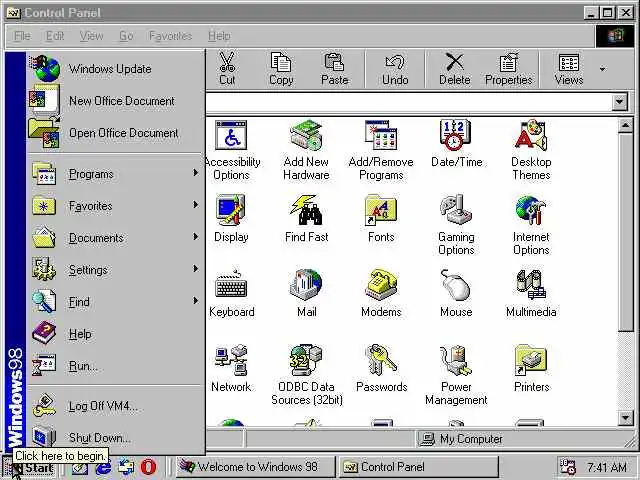Select the Fonts folder icon
Image resolution: width=640 pixels, height=480 pixels.
(x=381, y=218)
